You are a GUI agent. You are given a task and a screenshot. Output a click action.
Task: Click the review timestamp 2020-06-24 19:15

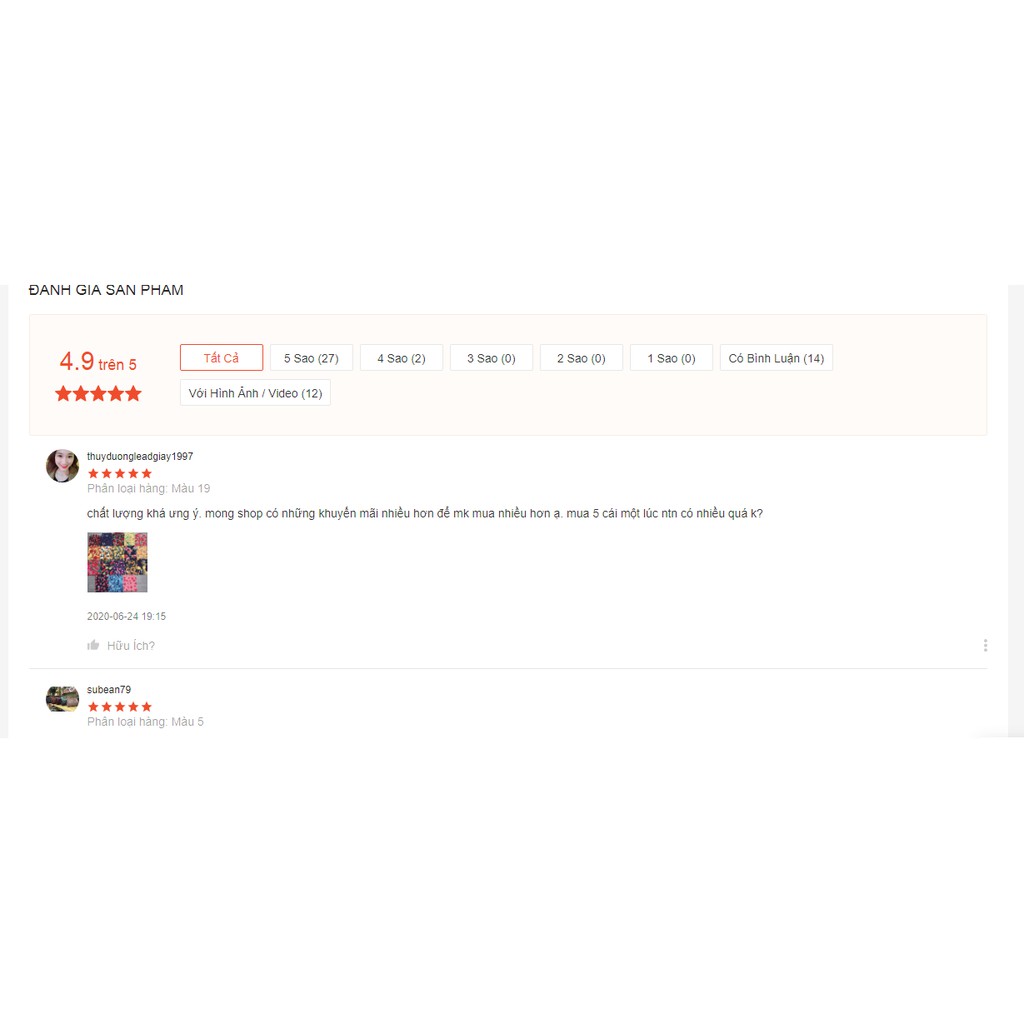(127, 616)
